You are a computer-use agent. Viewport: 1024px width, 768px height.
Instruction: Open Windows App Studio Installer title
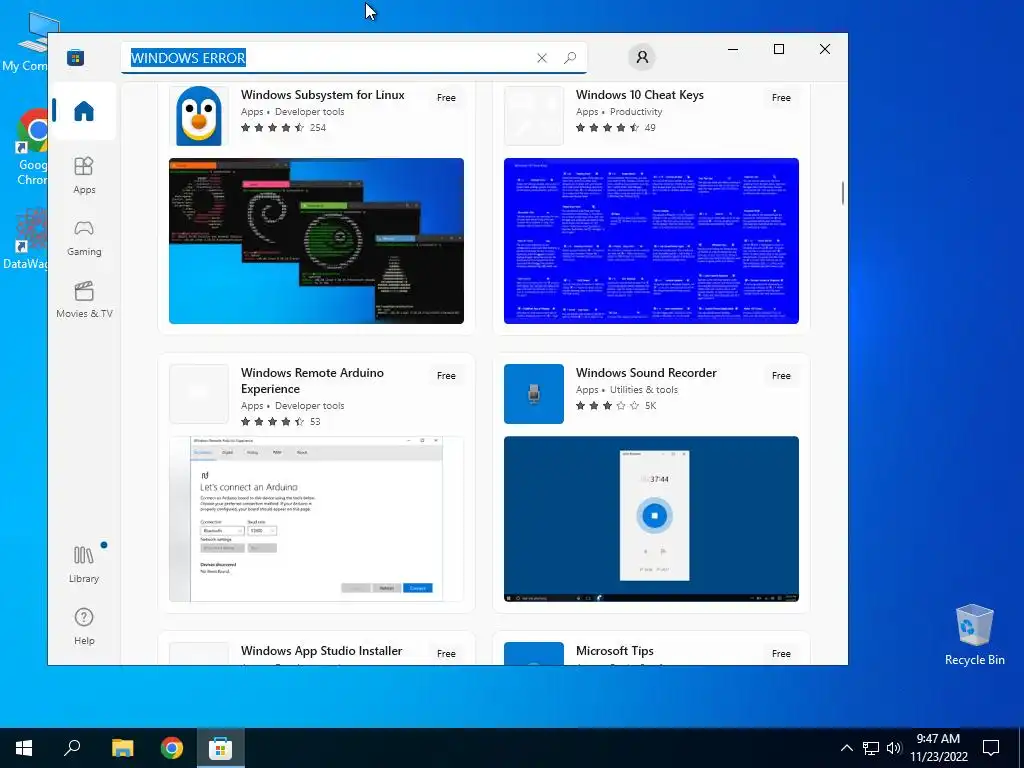click(321, 651)
